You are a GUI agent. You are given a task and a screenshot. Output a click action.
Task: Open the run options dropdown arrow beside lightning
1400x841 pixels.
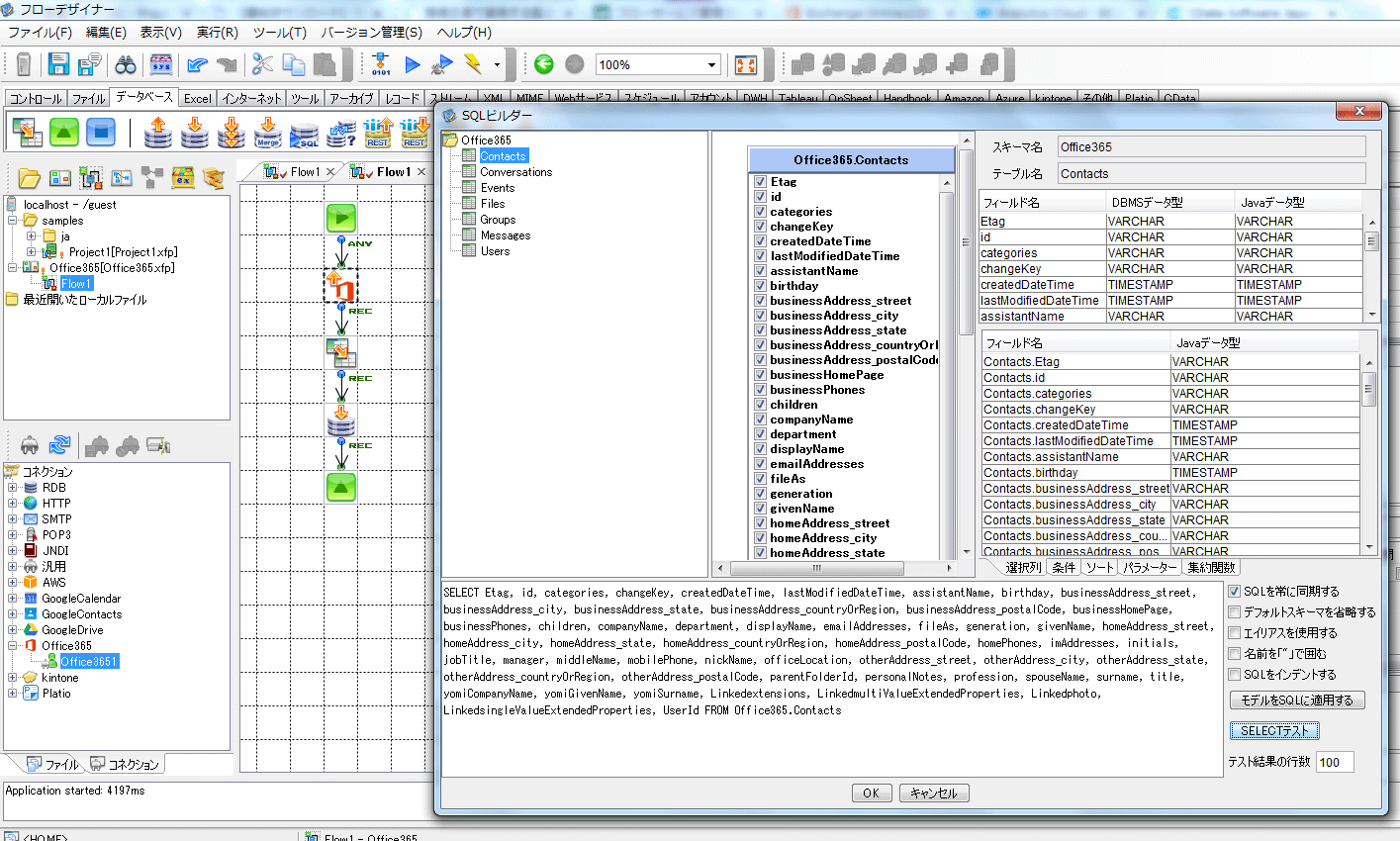497,65
